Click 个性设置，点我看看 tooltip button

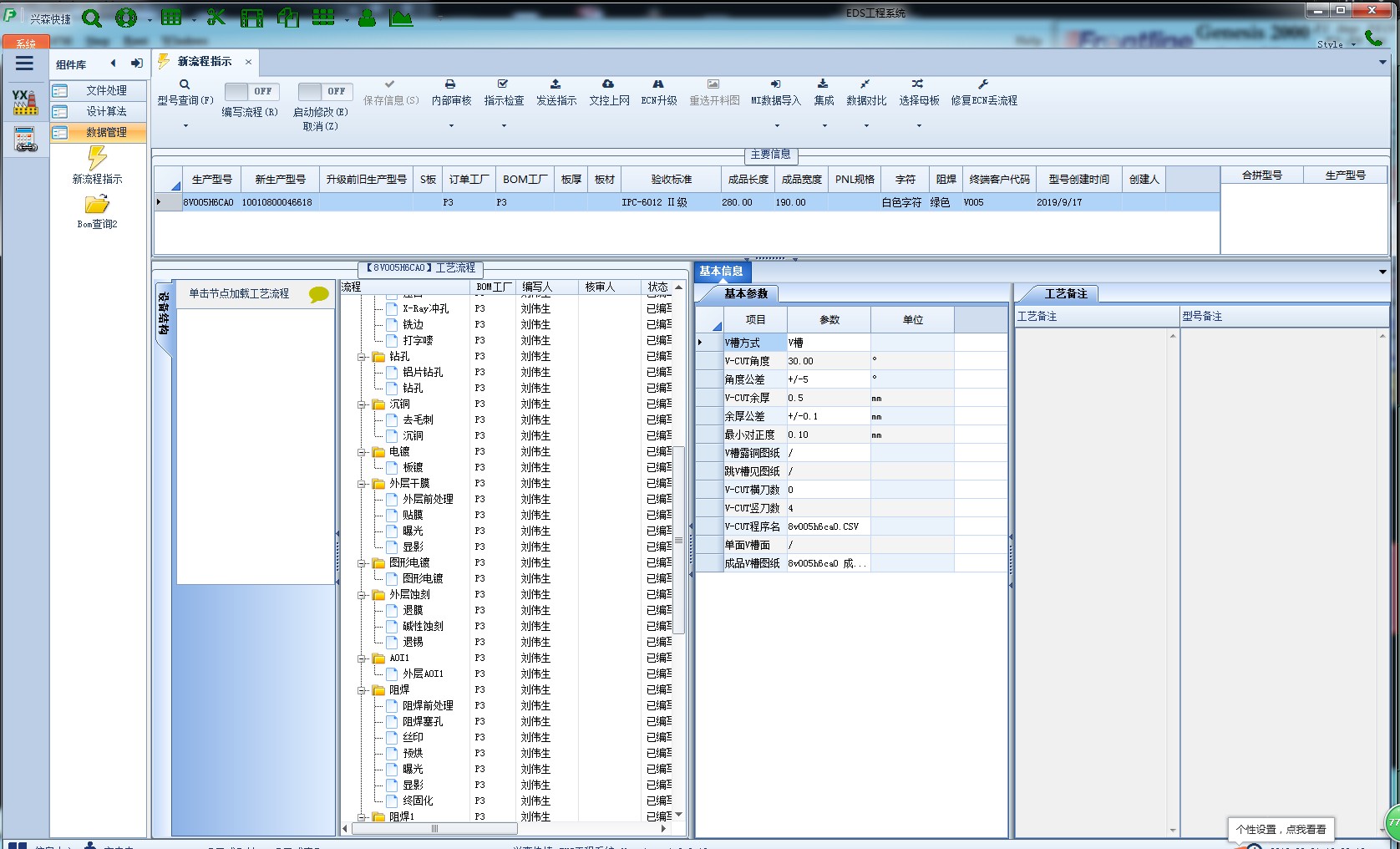pos(1281,829)
